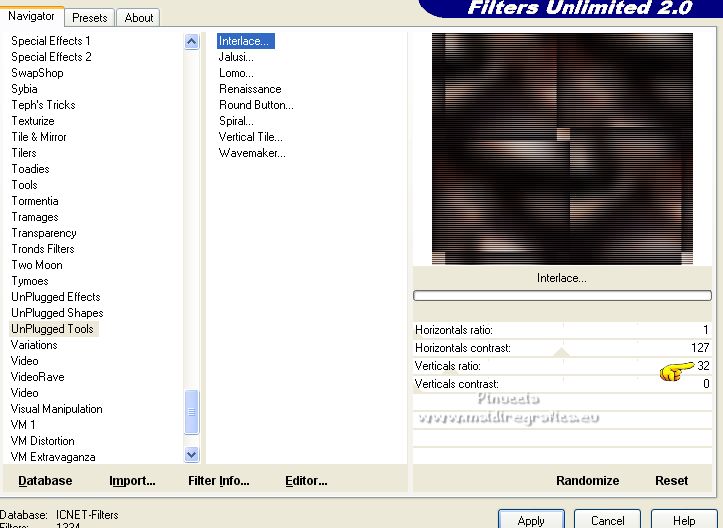Select VM Extravaganza category

[x=53, y=457]
